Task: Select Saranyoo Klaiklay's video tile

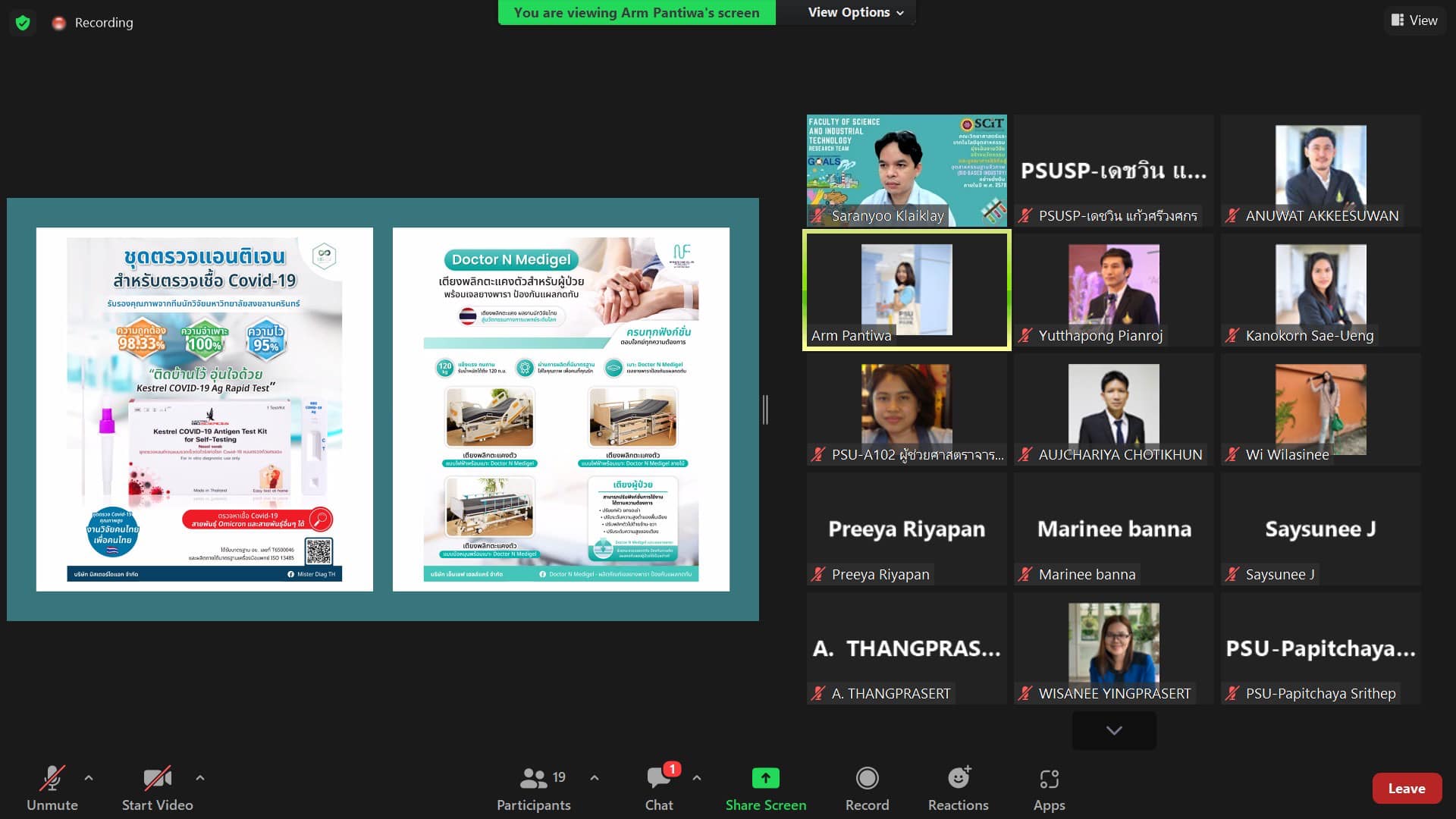Action: (907, 171)
